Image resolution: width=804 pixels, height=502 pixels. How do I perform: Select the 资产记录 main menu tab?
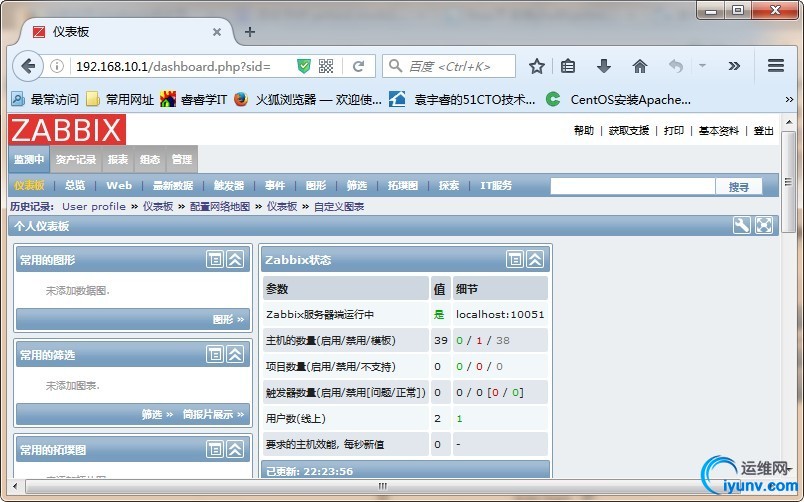click(76, 159)
